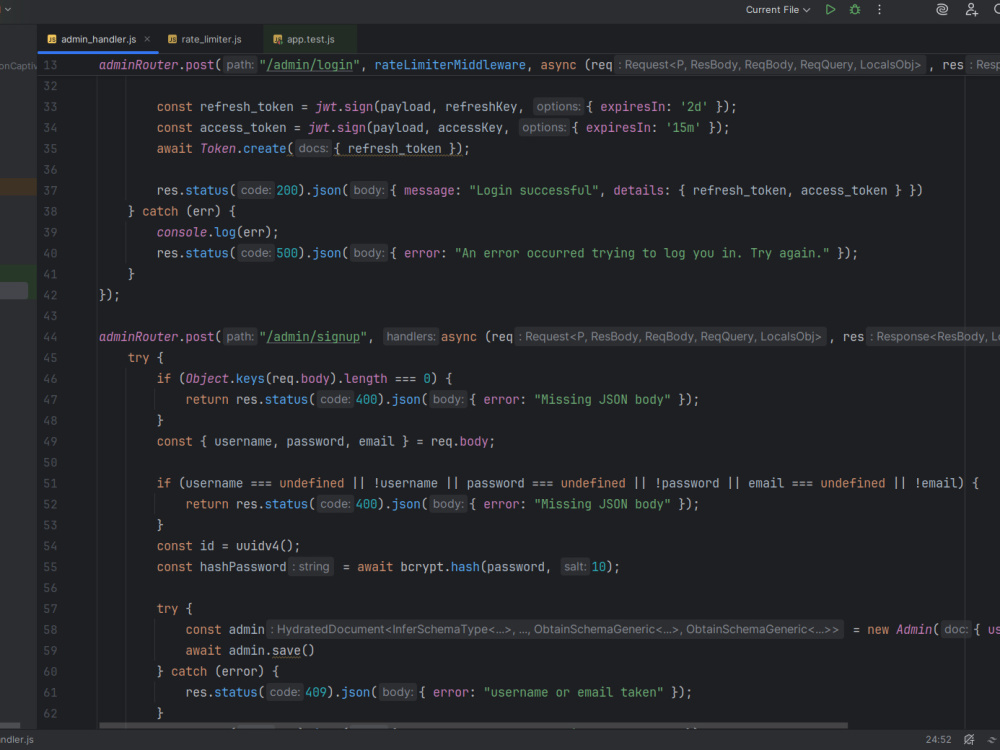
Task: Click the 'options:' inlay hint on line 34
Action: click(544, 128)
